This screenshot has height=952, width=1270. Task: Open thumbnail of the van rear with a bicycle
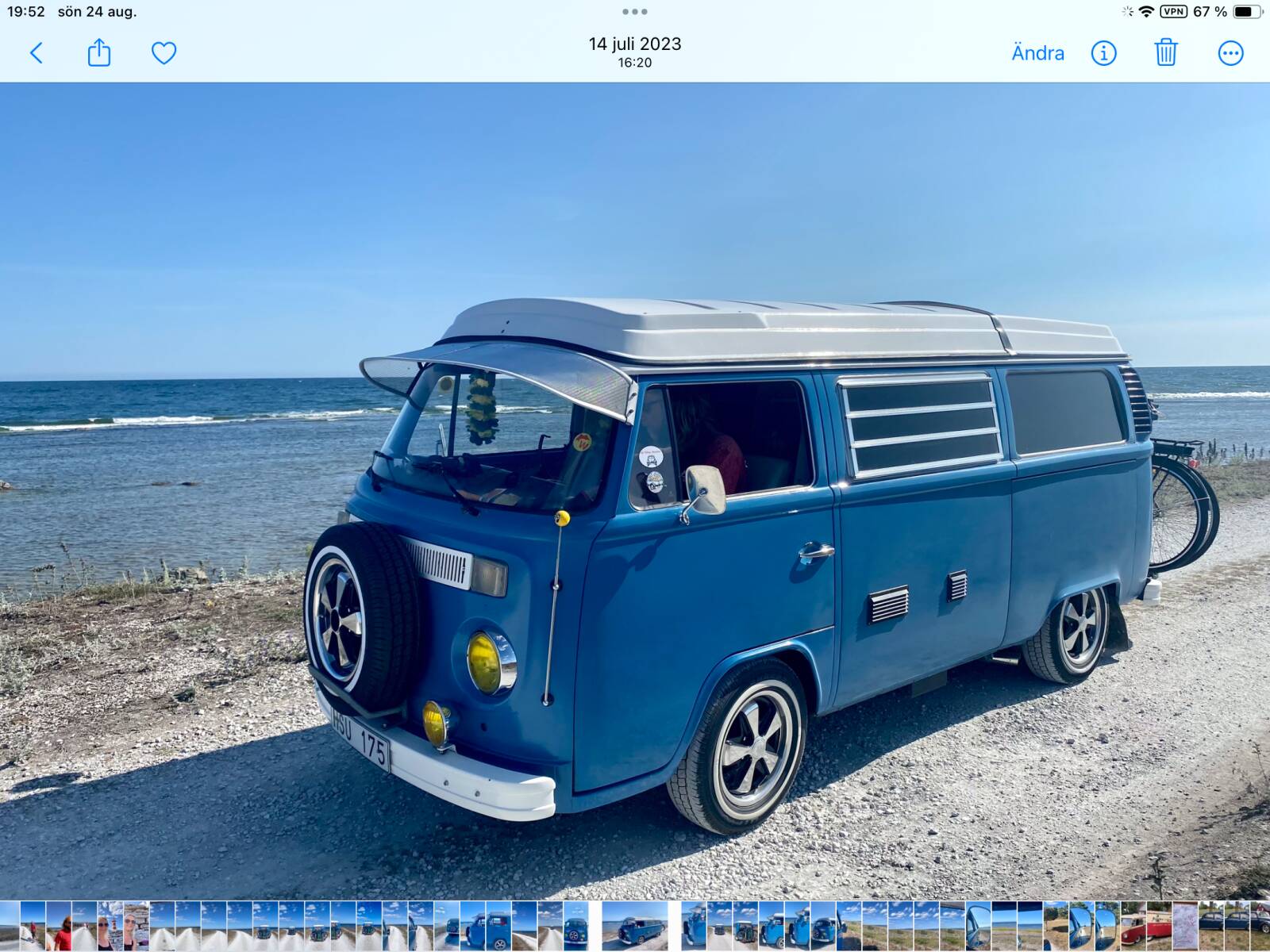coord(746,926)
